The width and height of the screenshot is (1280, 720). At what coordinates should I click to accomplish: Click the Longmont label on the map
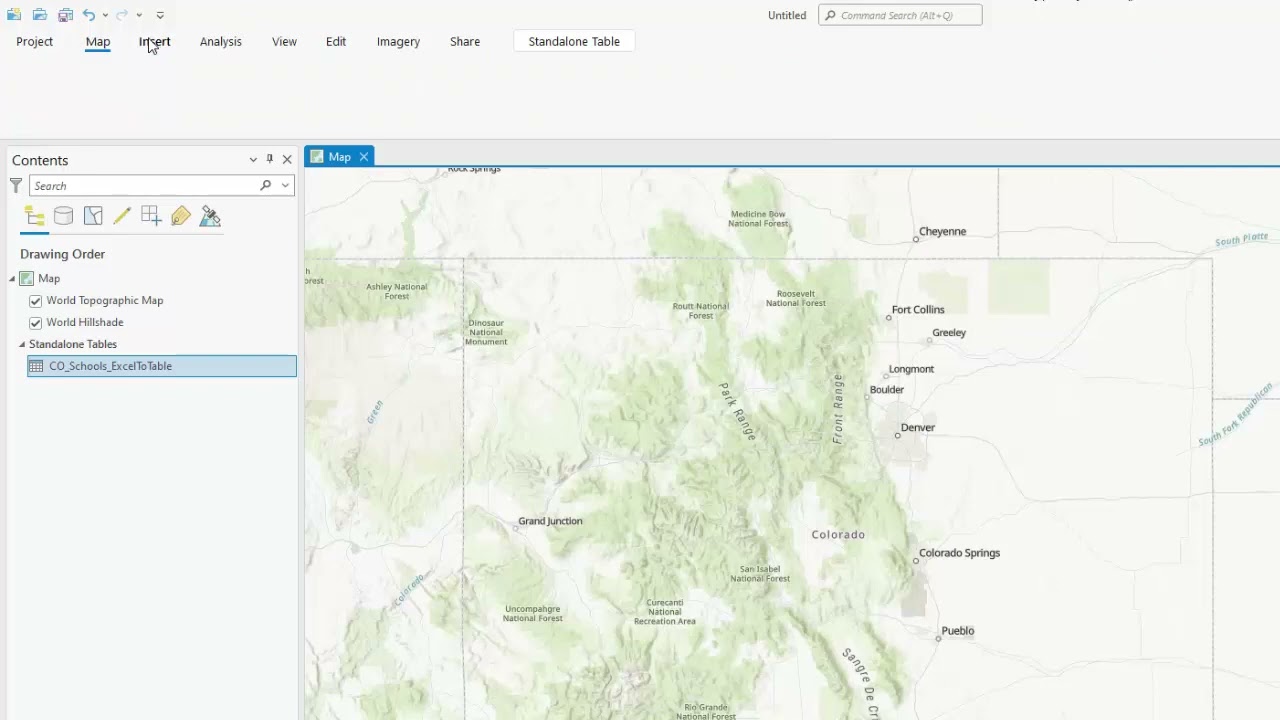click(911, 368)
